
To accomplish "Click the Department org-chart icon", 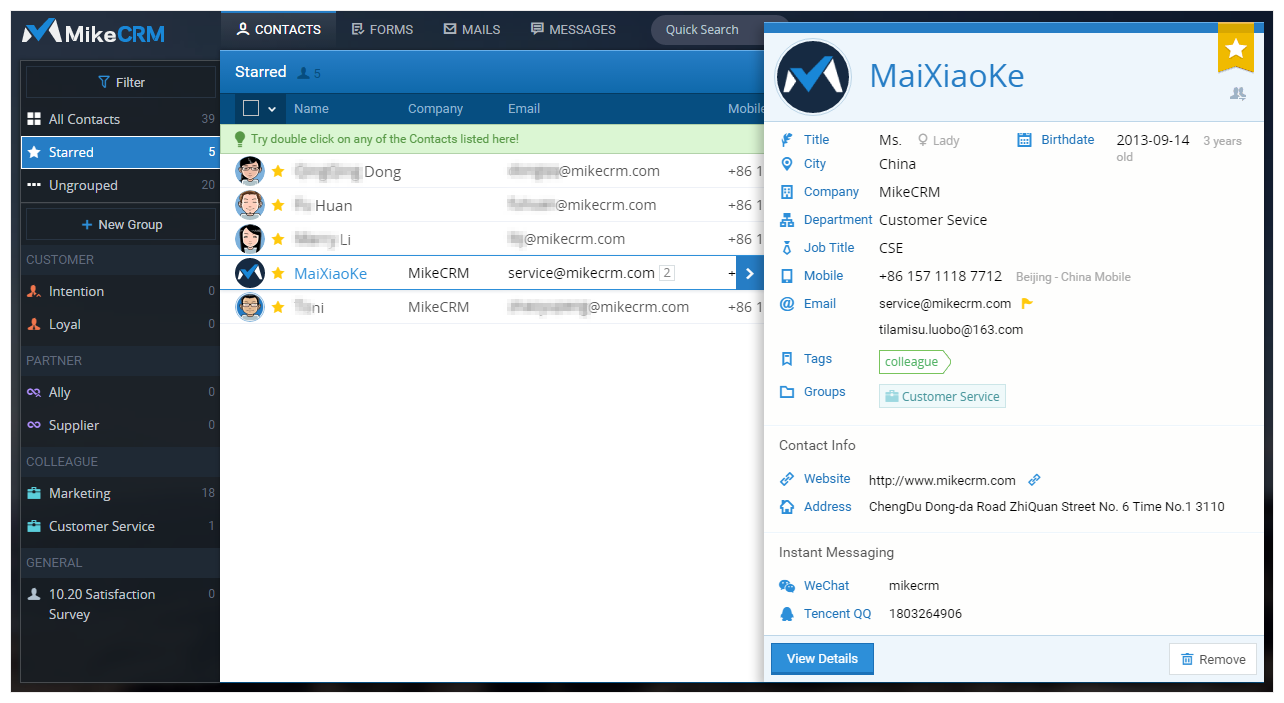I will click(787, 220).
